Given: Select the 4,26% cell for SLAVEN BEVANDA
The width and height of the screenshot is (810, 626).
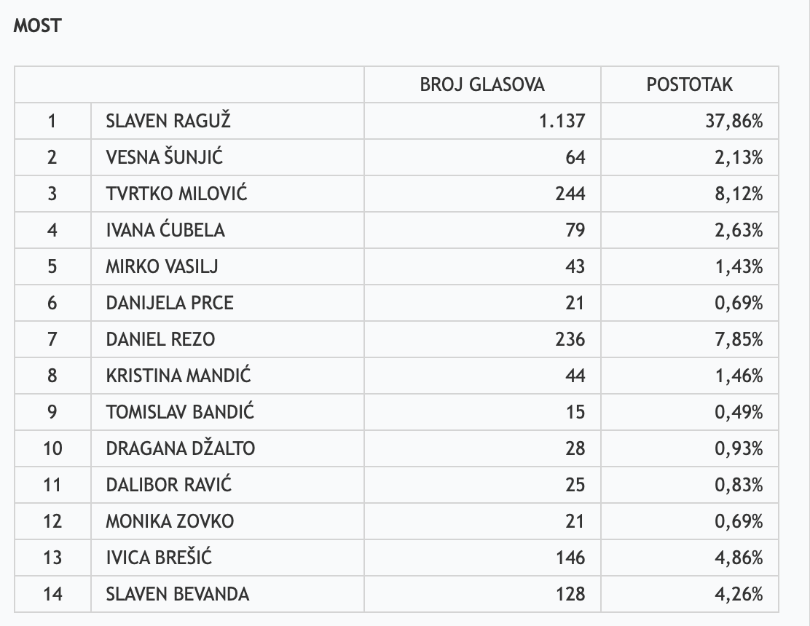Looking at the screenshot, I should point(738,594).
